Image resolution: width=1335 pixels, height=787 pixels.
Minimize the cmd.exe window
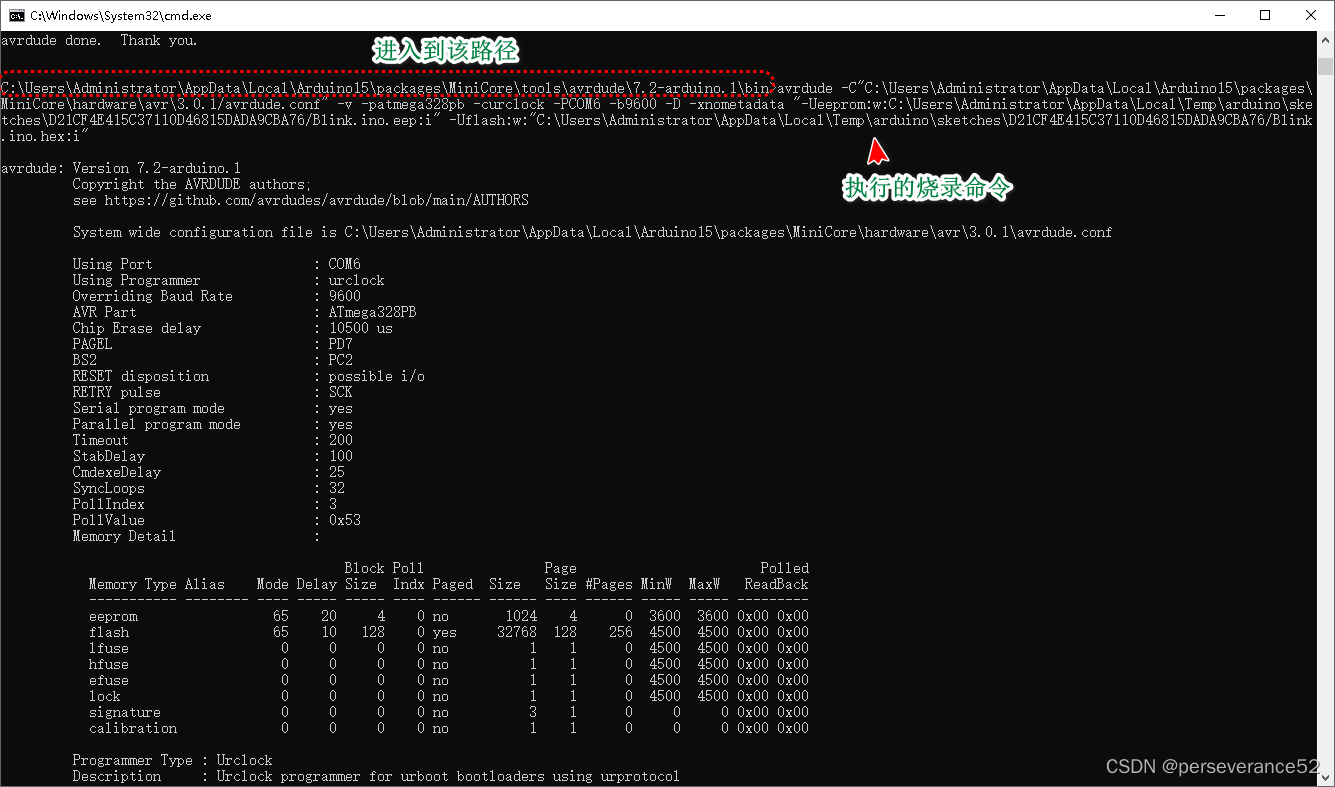pyautogui.click(x=1219, y=15)
